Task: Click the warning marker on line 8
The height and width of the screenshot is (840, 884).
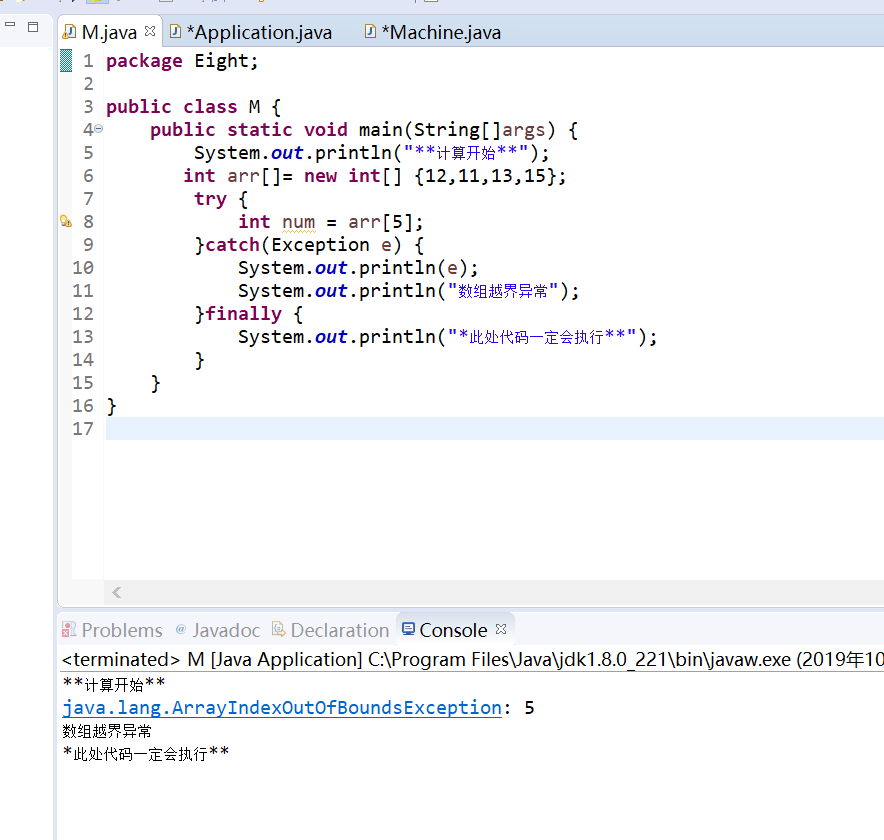Action: pyautogui.click(x=66, y=222)
